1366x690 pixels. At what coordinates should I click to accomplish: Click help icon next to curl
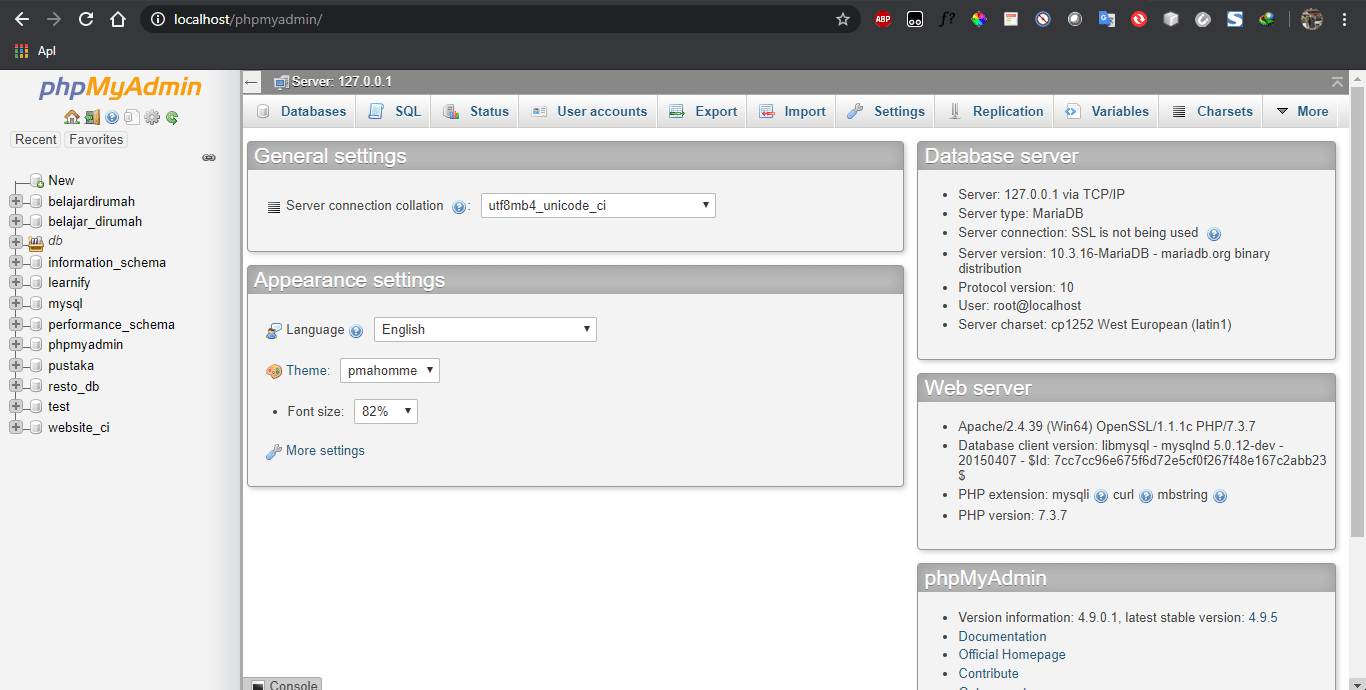point(1146,496)
